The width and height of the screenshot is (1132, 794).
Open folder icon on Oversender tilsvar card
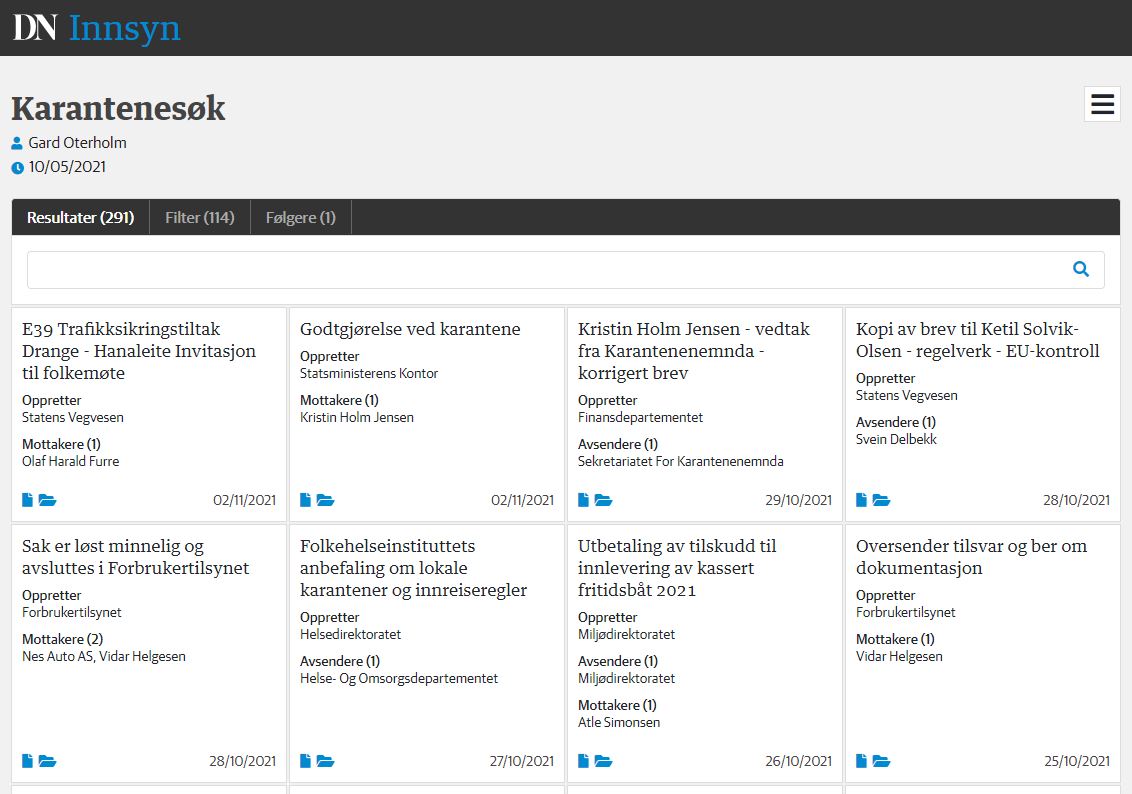(x=881, y=761)
